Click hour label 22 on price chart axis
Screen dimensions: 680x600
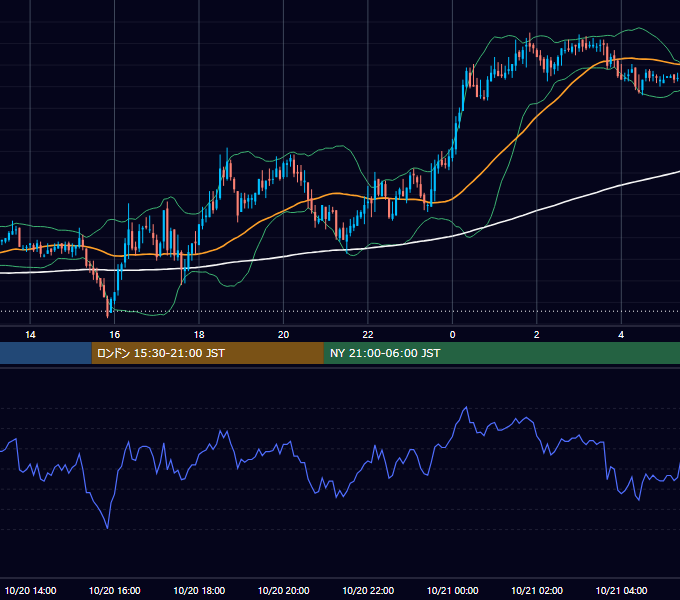tap(368, 335)
